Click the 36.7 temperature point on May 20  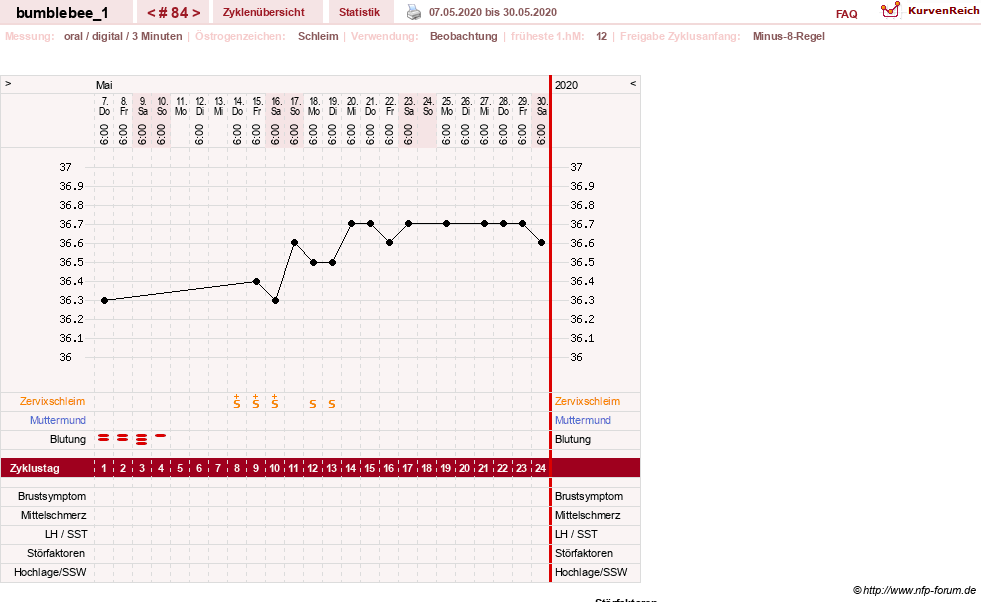click(352, 223)
